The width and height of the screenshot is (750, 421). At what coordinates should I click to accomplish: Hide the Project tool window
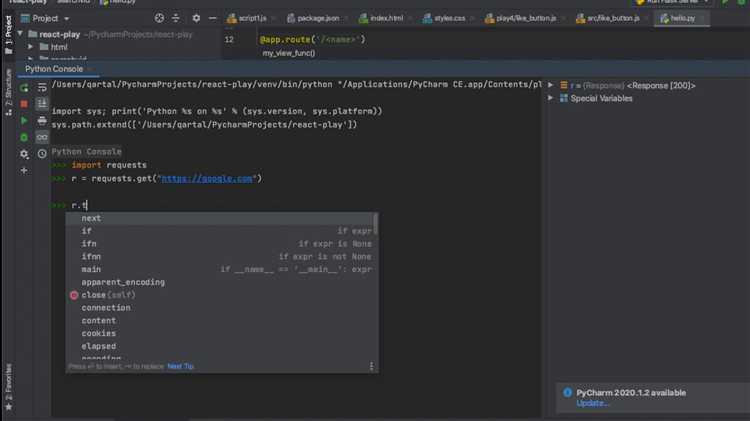(213, 18)
